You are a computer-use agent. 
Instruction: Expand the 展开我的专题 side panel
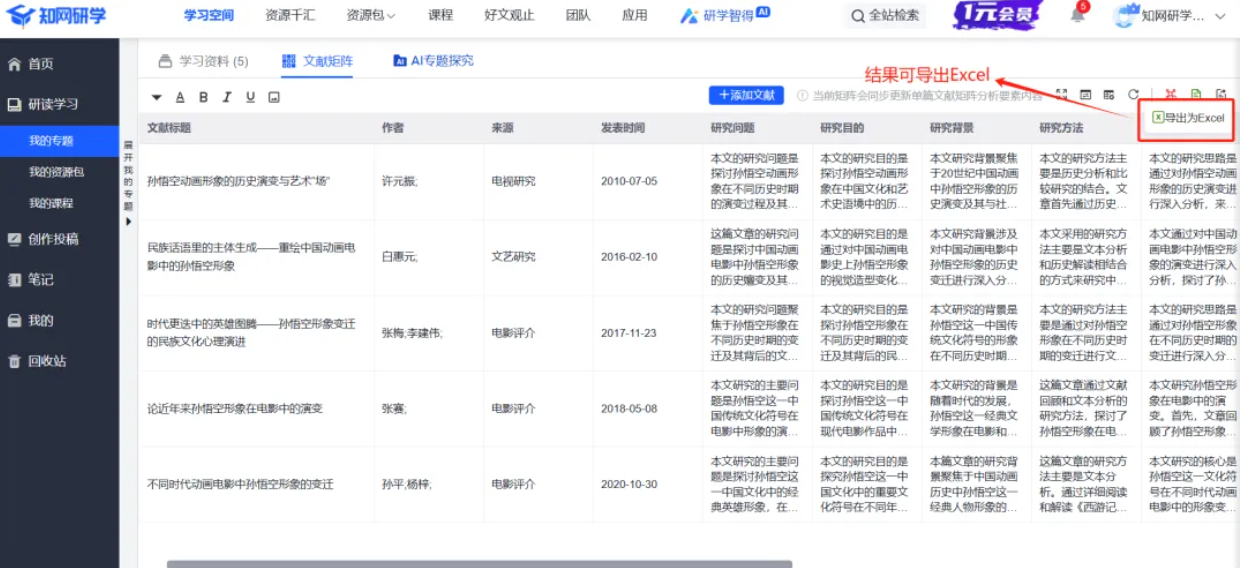[128, 183]
